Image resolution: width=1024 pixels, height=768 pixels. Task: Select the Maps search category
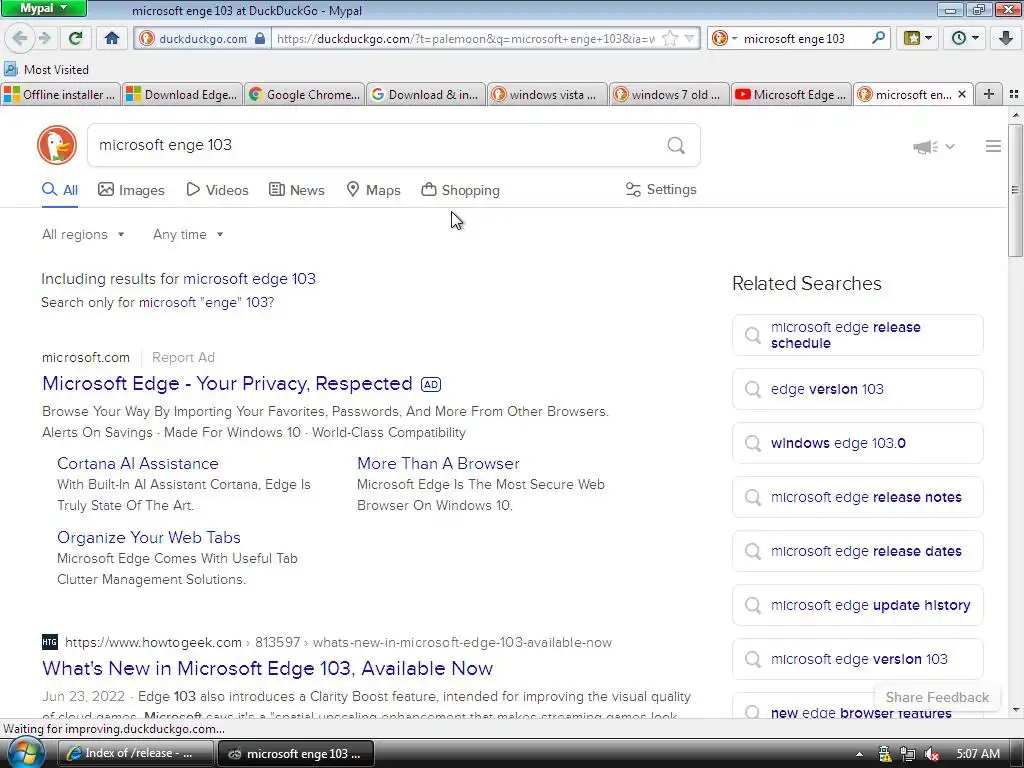coord(373,190)
